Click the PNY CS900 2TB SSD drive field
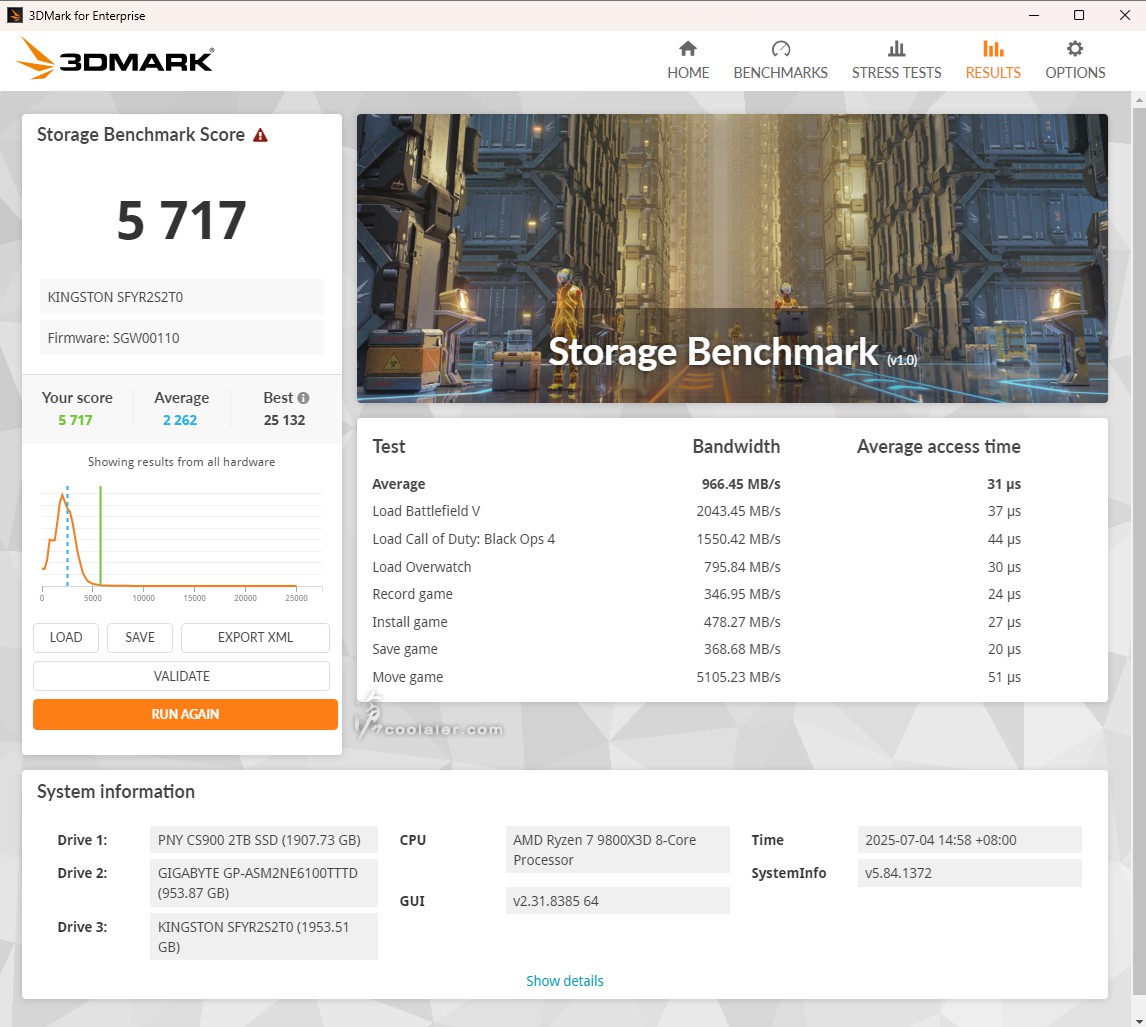 click(x=264, y=840)
